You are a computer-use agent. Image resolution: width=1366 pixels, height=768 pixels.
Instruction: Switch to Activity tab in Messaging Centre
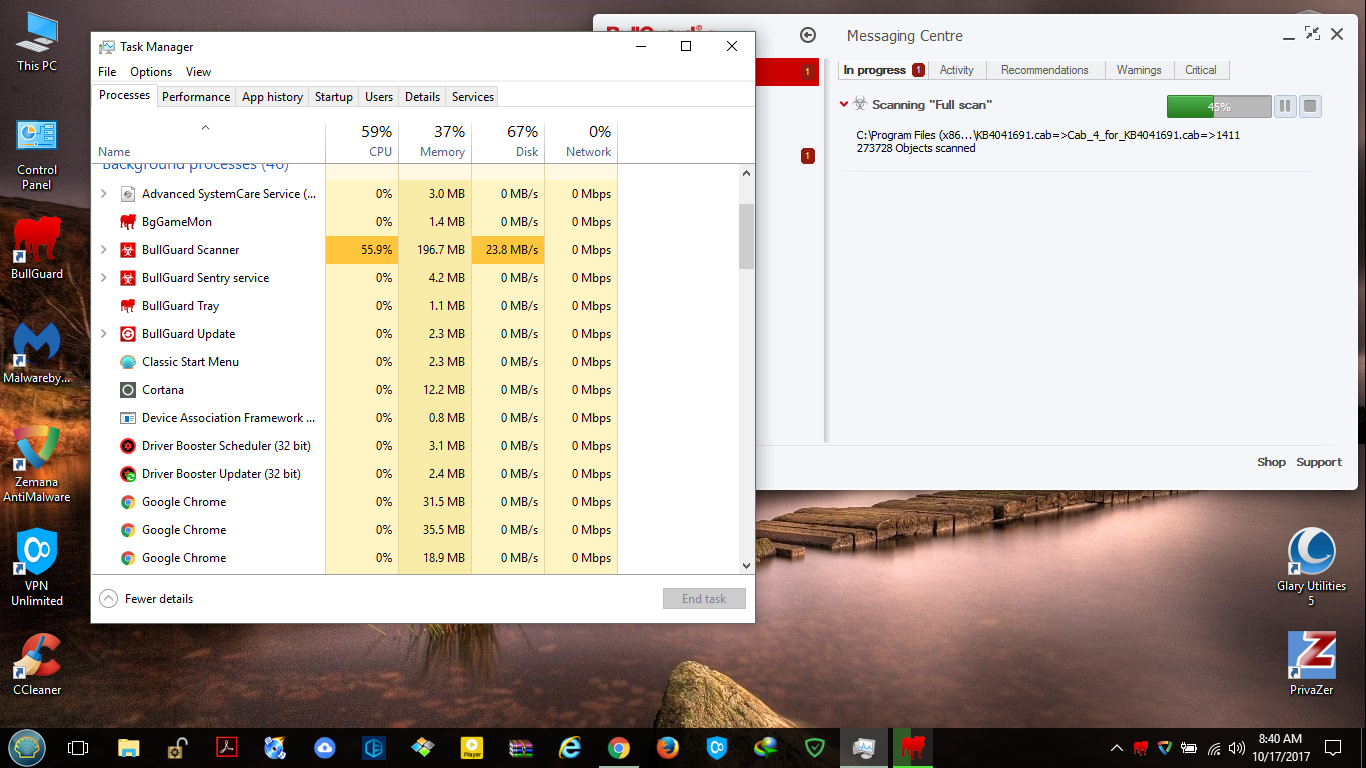pos(957,70)
